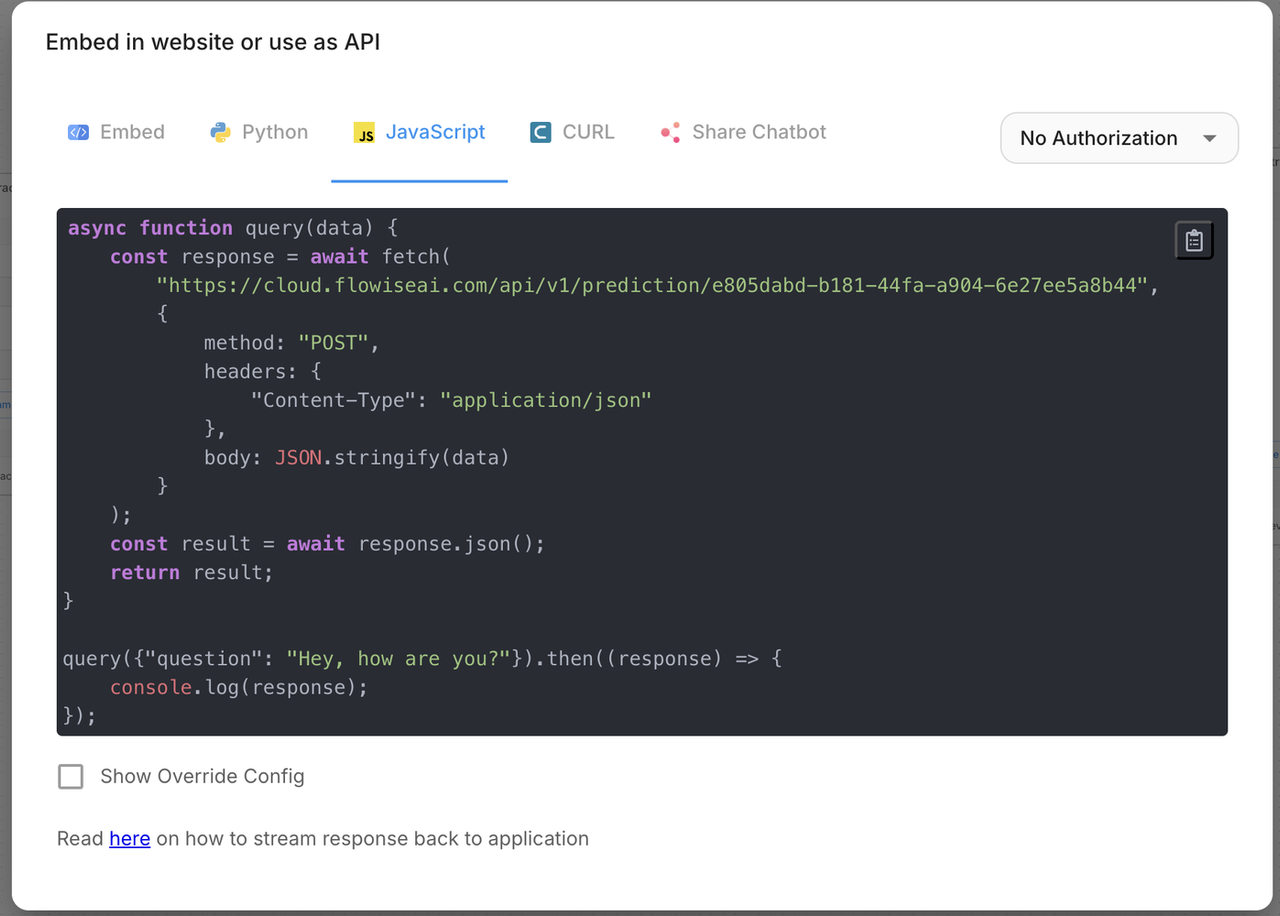1280x916 pixels.
Task: Click 'Embed in website or use as API' title
Action: (213, 42)
